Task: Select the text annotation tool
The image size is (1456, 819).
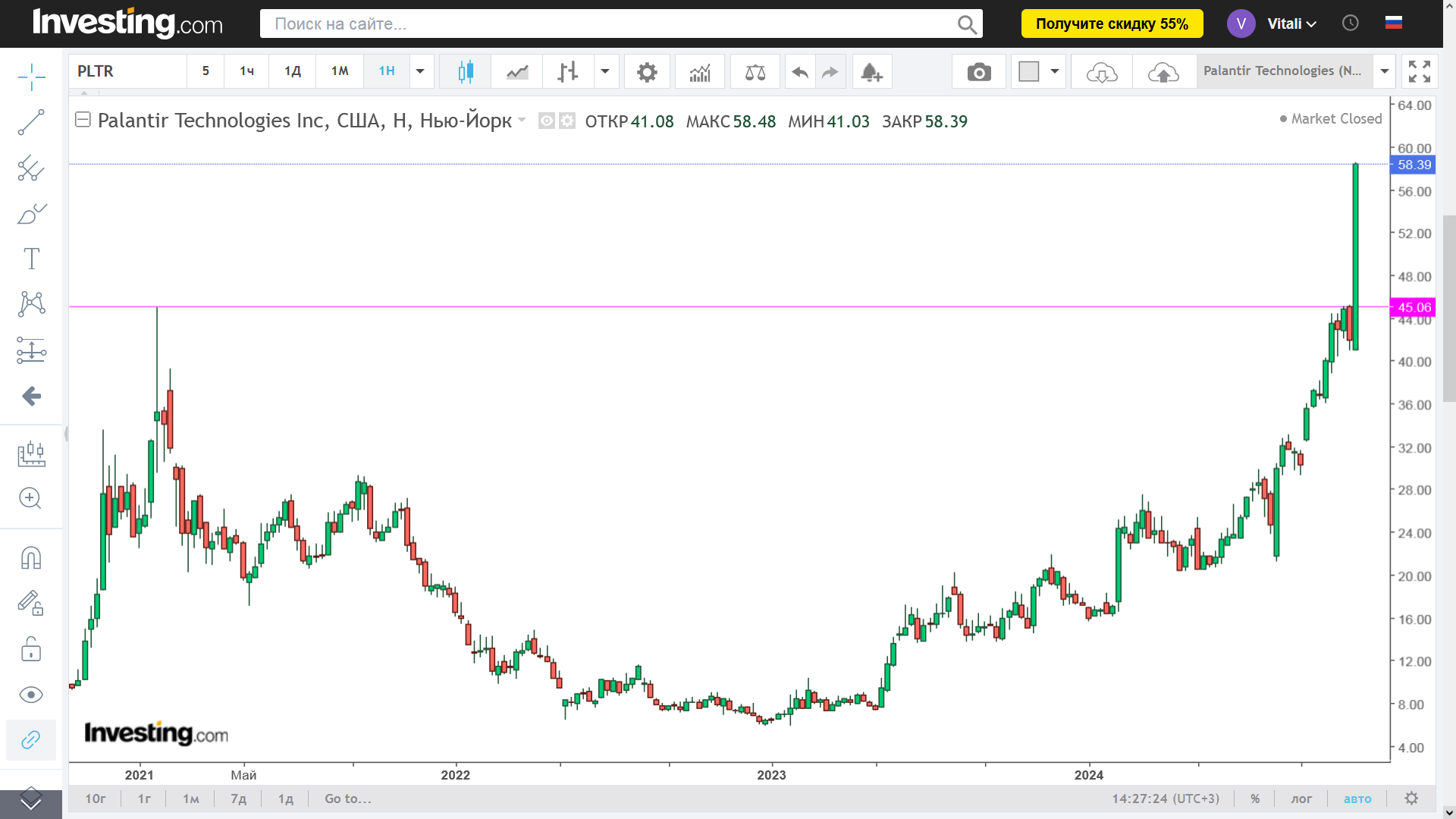Action: click(31, 259)
